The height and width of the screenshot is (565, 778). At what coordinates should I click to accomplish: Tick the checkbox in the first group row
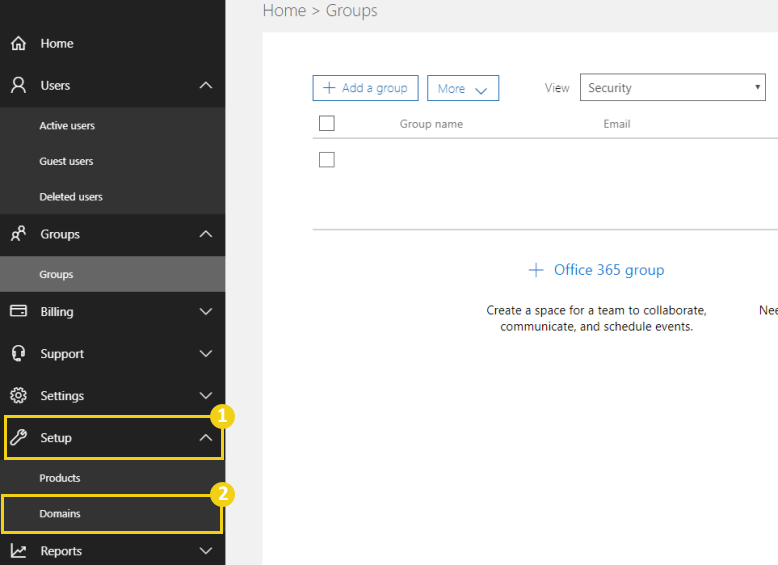point(326,160)
